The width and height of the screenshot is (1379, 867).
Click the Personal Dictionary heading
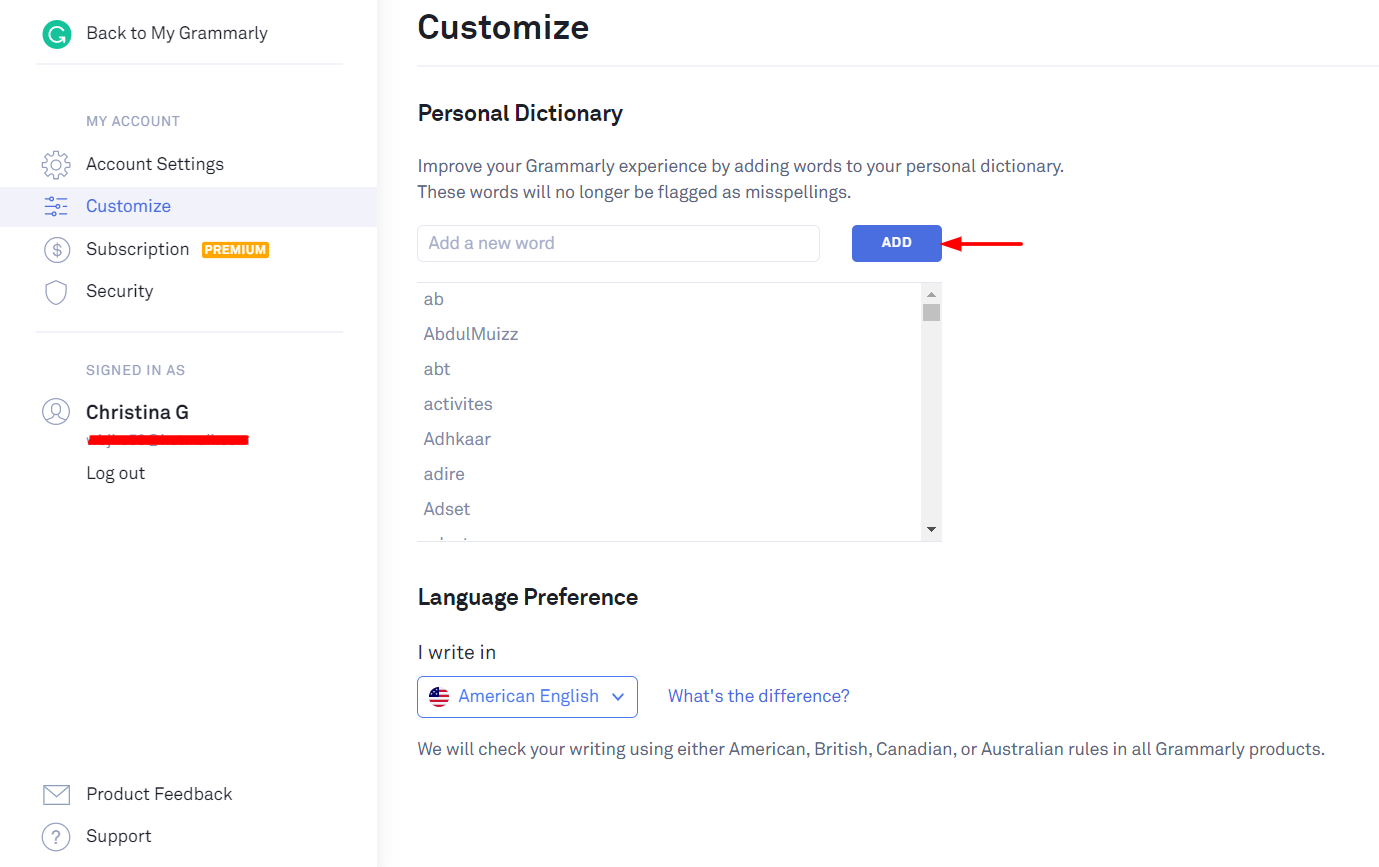pyautogui.click(x=520, y=114)
